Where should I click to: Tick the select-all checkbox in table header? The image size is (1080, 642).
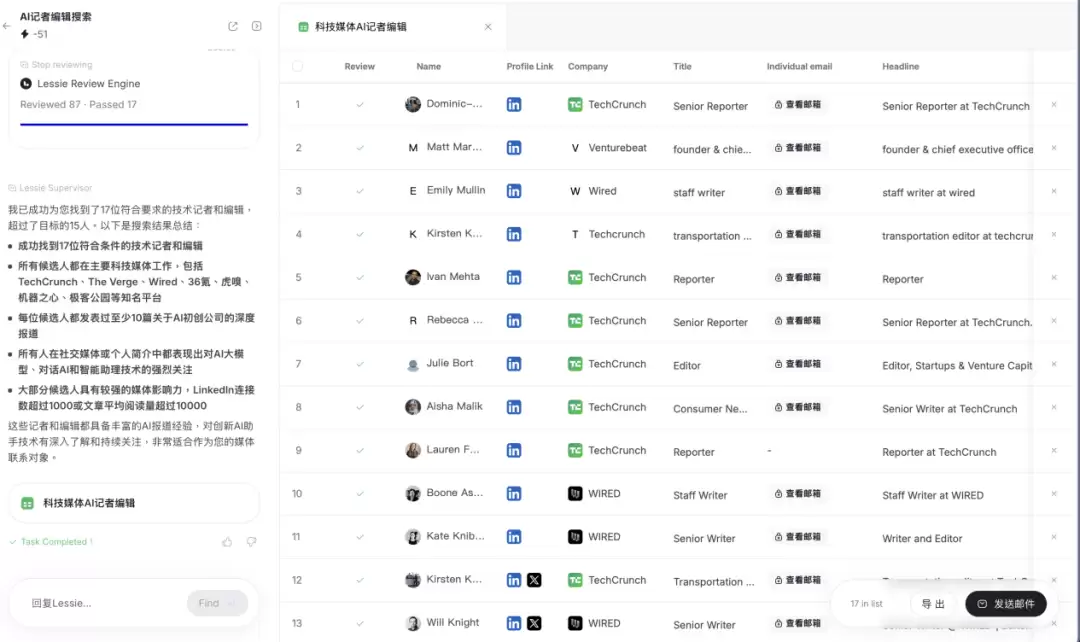297,67
